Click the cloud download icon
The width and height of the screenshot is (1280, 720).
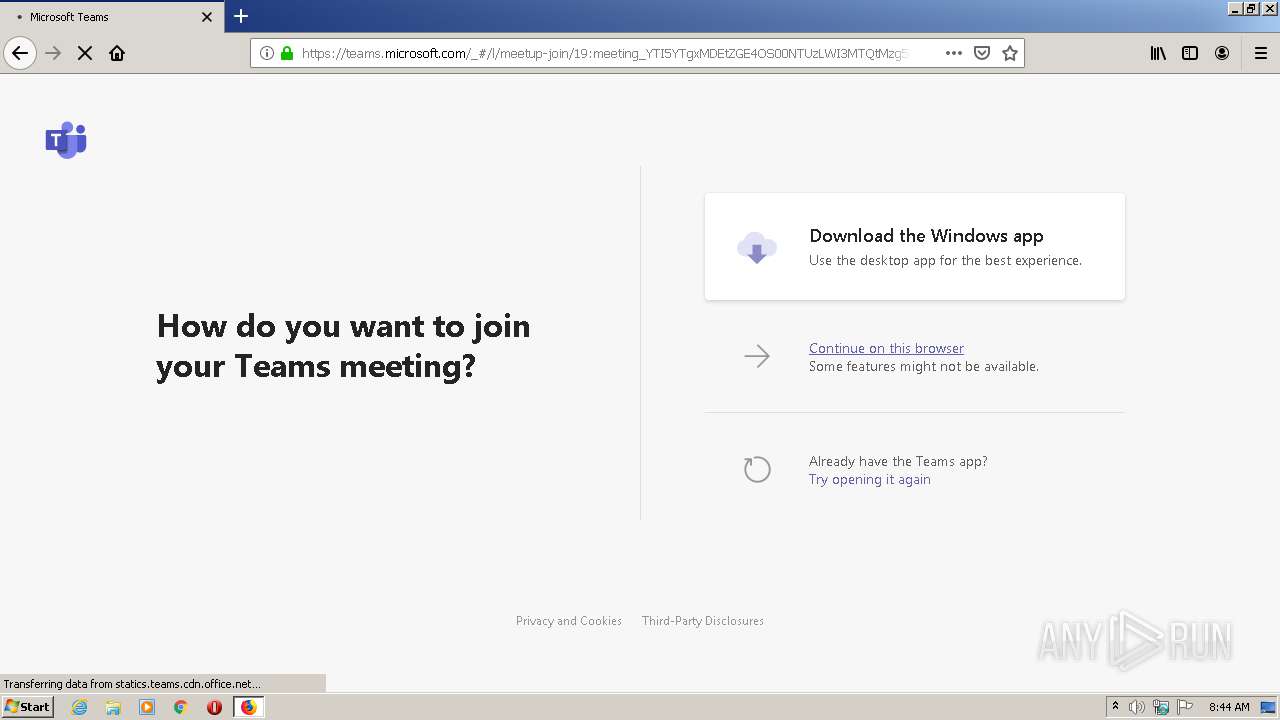(x=757, y=247)
